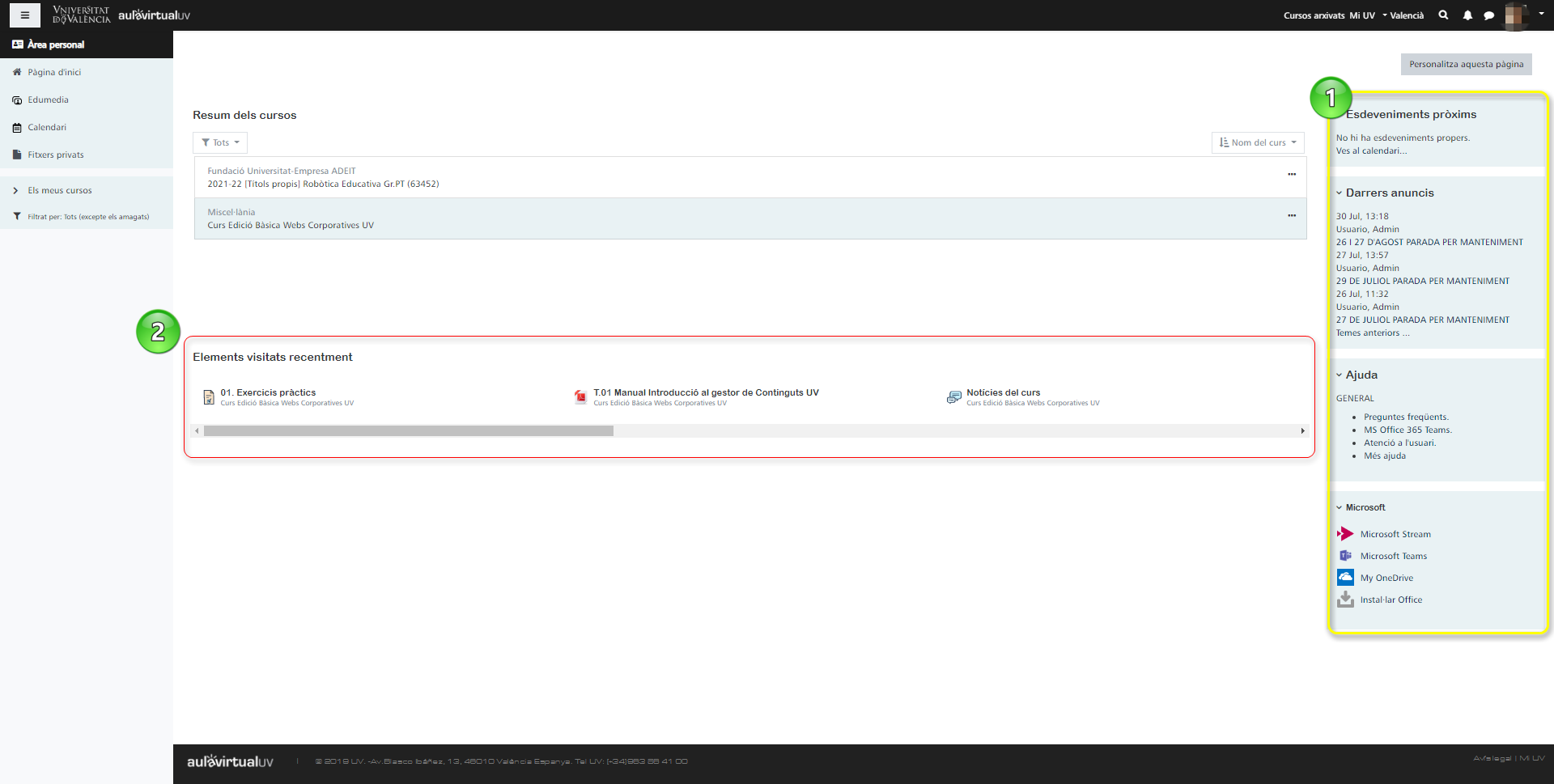Open Mi UV footer link
Image resolution: width=1554 pixels, height=784 pixels.
(x=1532, y=758)
